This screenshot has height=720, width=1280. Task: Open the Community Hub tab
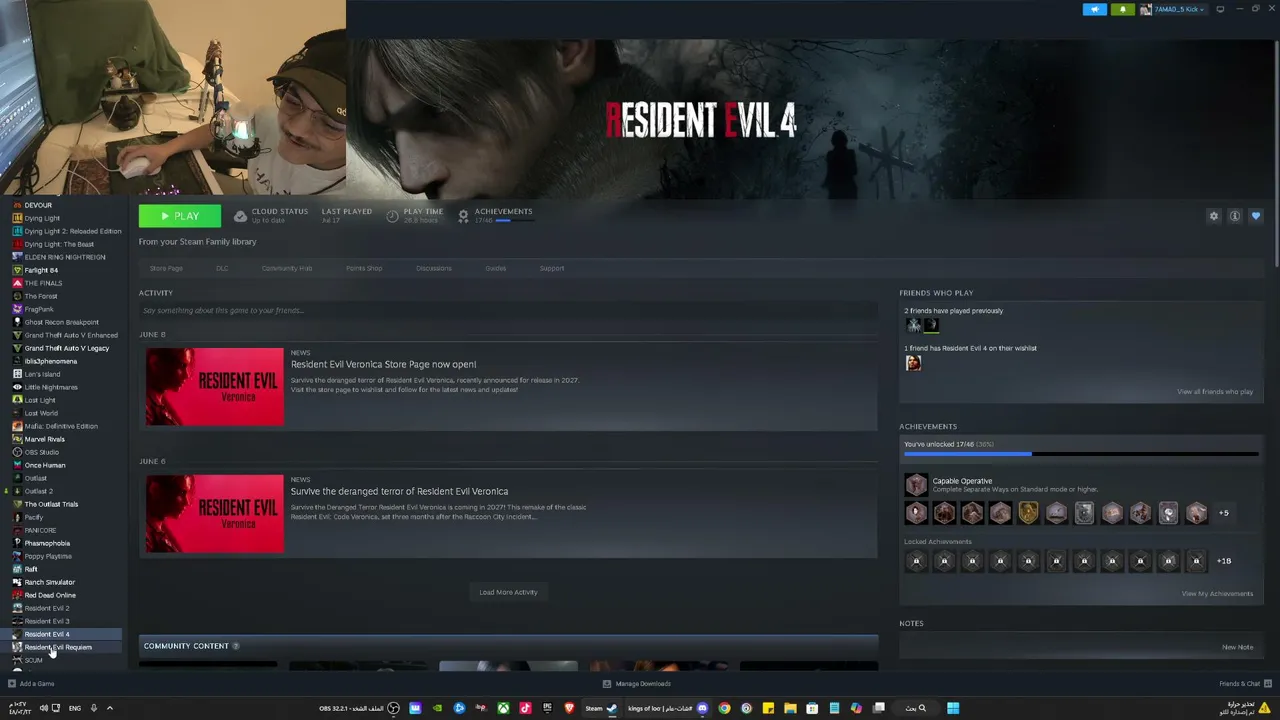287,268
